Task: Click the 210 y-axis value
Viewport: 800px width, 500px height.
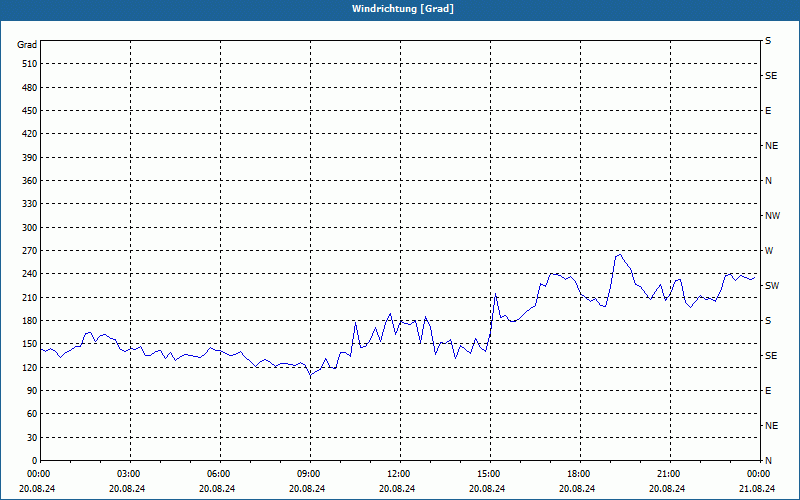Action: tap(30, 297)
